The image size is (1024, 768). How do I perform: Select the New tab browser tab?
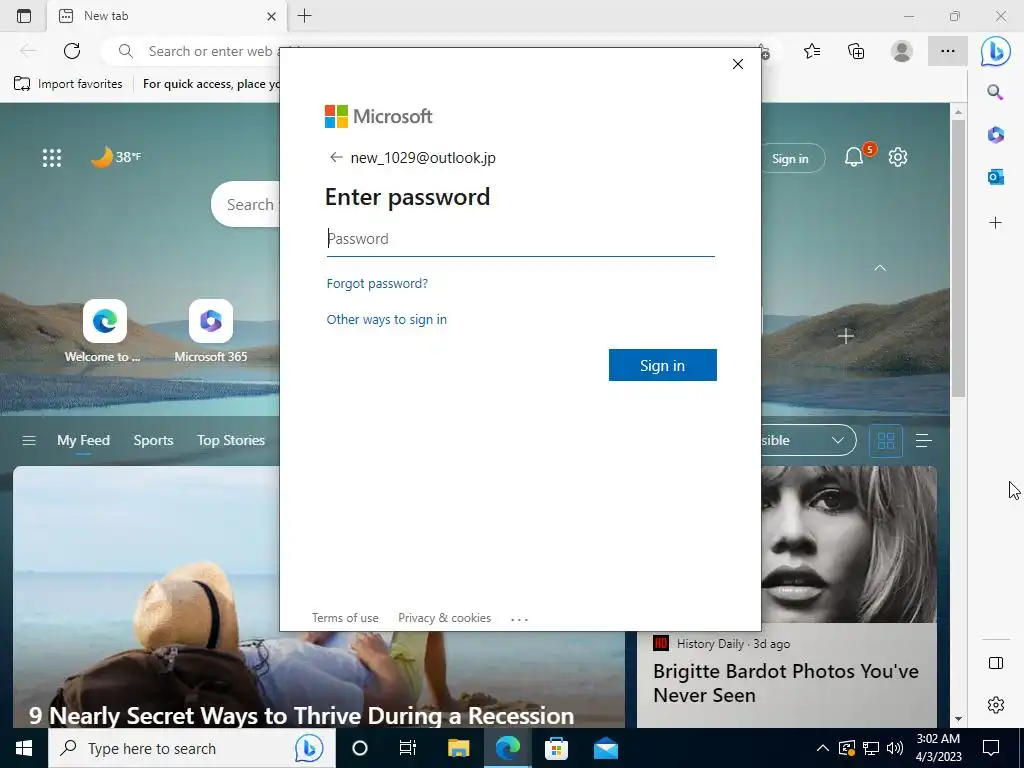click(x=167, y=16)
